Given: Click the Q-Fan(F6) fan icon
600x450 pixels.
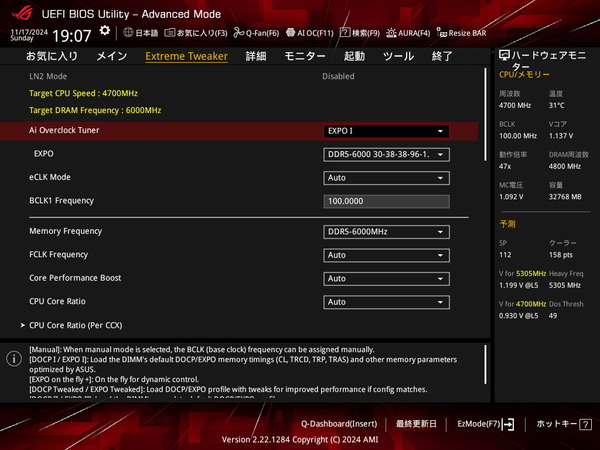Looking at the screenshot, I should click(x=239, y=33).
